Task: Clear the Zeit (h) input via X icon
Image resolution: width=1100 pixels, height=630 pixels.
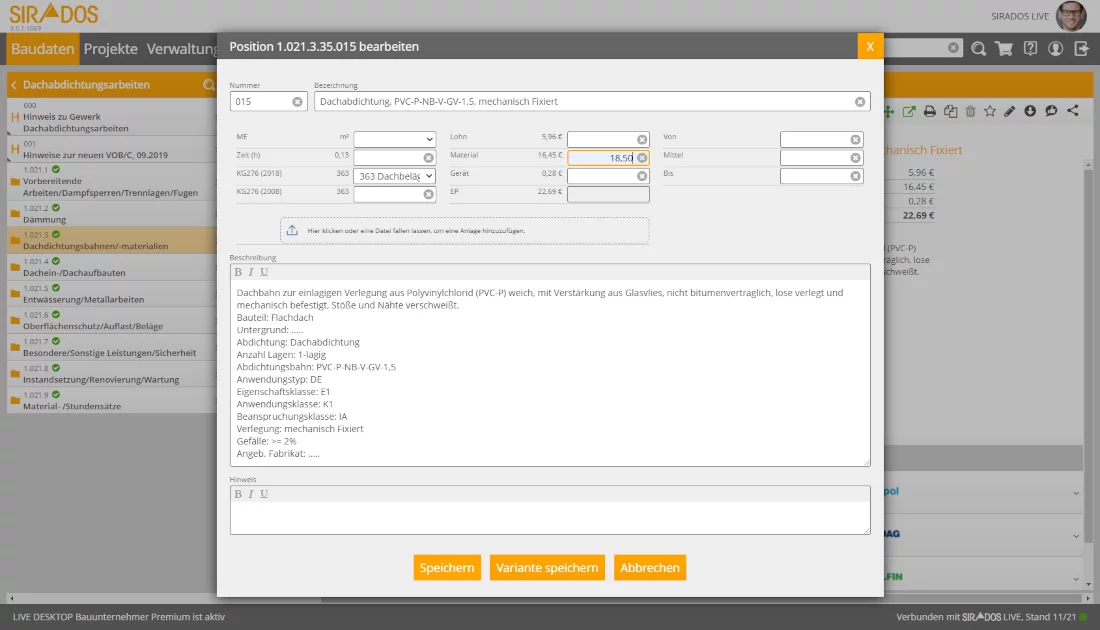Action: click(x=428, y=158)
